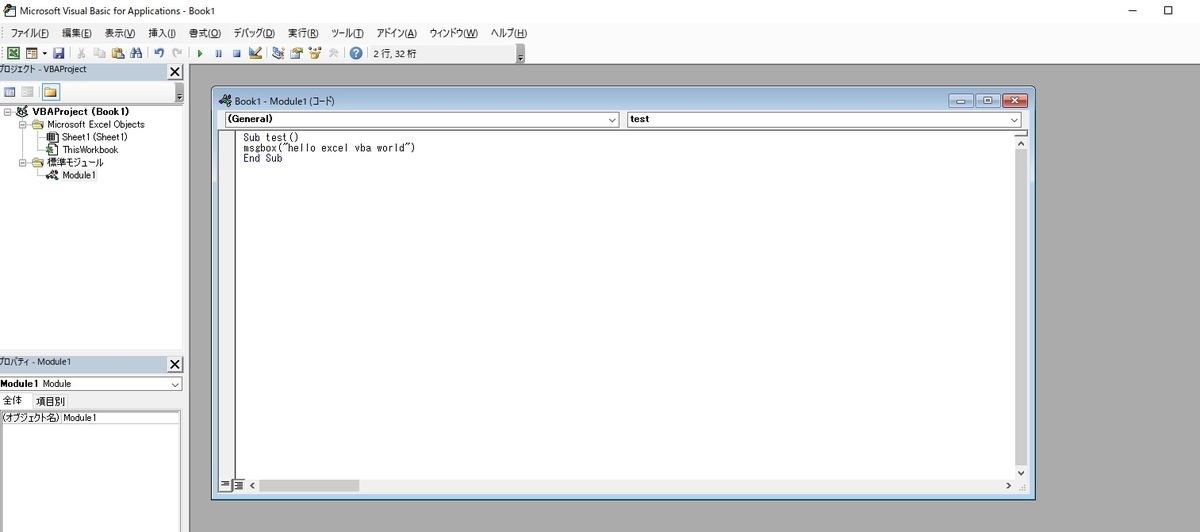This screenshot has height=532, width=1200.
Task: Open the アドイン(A) menu
Action: click(x=396, y=33)
